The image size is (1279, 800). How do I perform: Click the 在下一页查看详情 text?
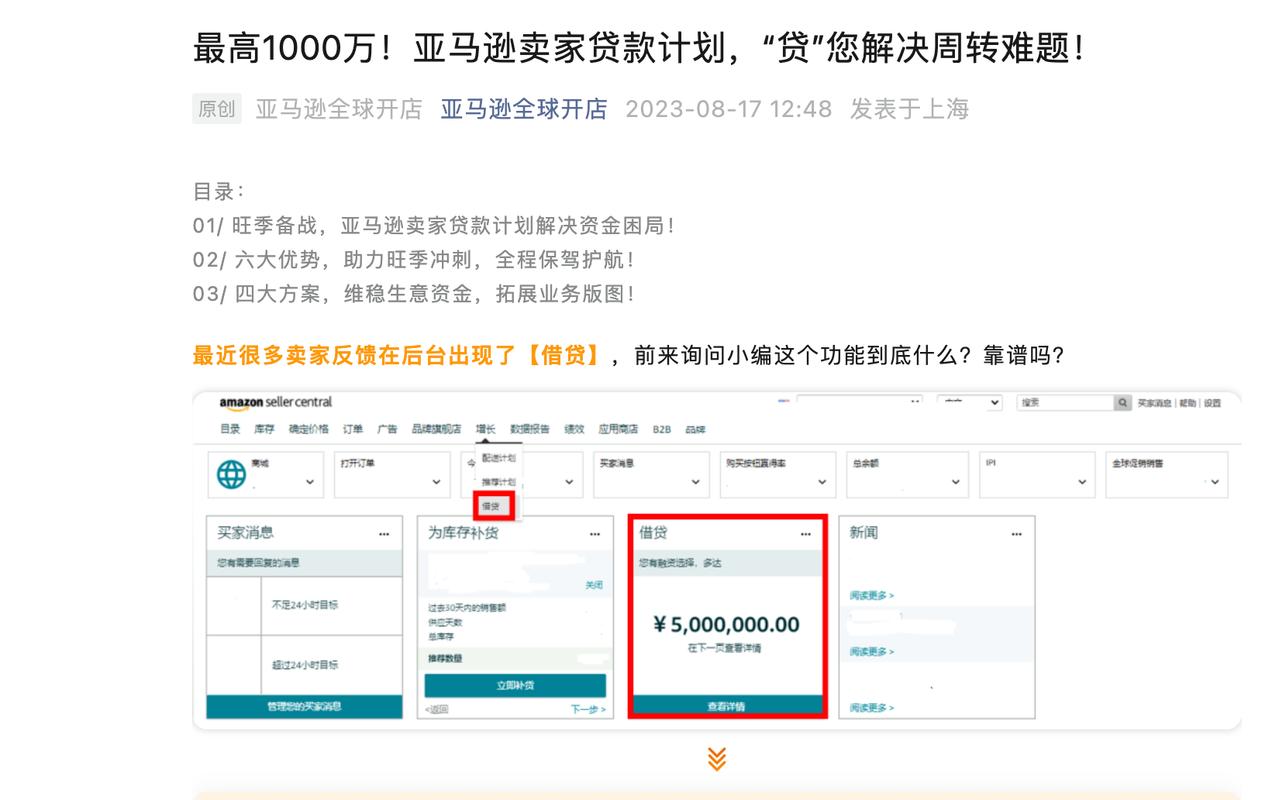(725, 648)
